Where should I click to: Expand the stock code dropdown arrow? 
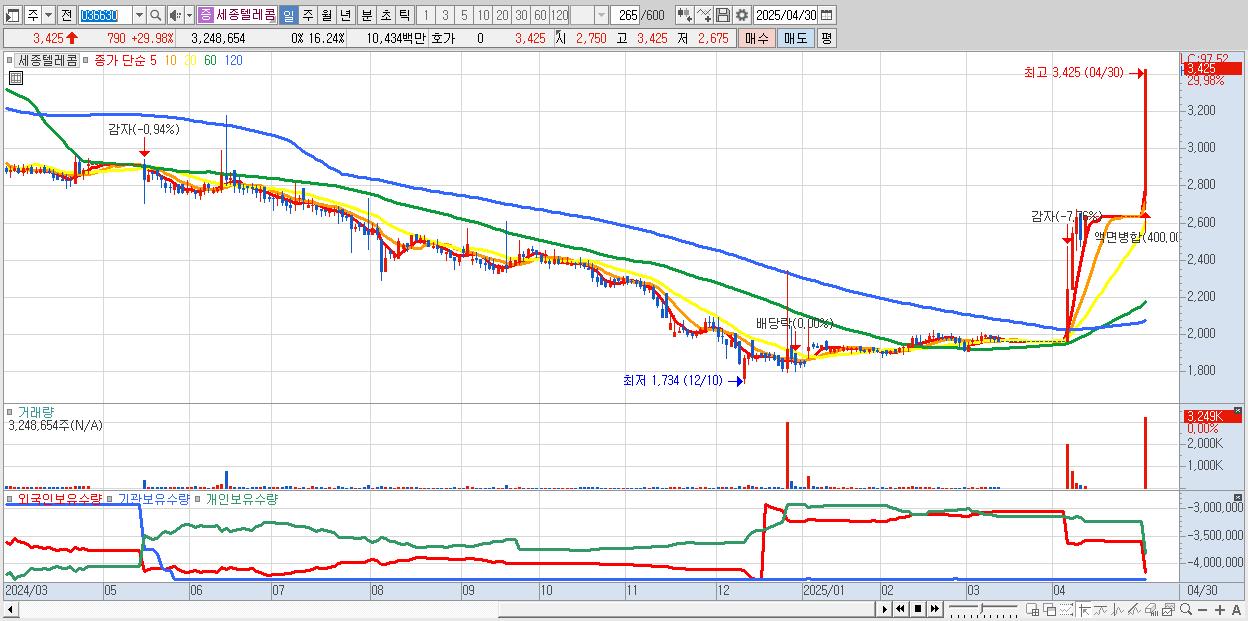(x=139, y=15)
